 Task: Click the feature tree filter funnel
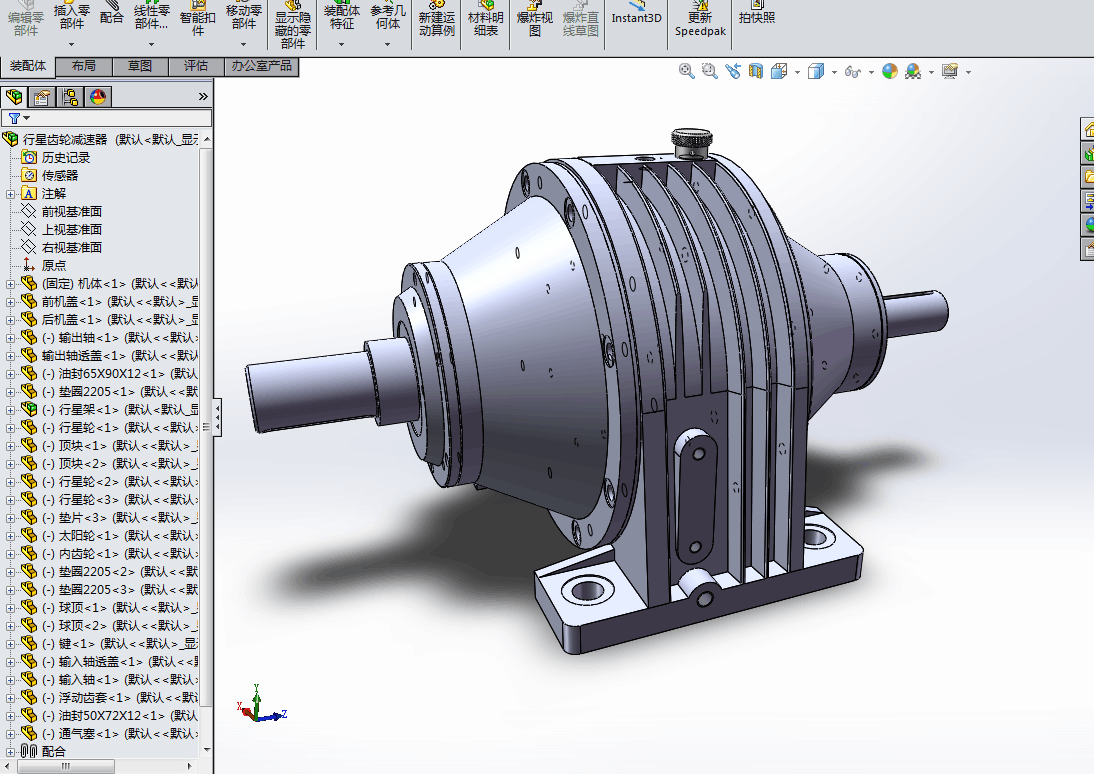15,118
